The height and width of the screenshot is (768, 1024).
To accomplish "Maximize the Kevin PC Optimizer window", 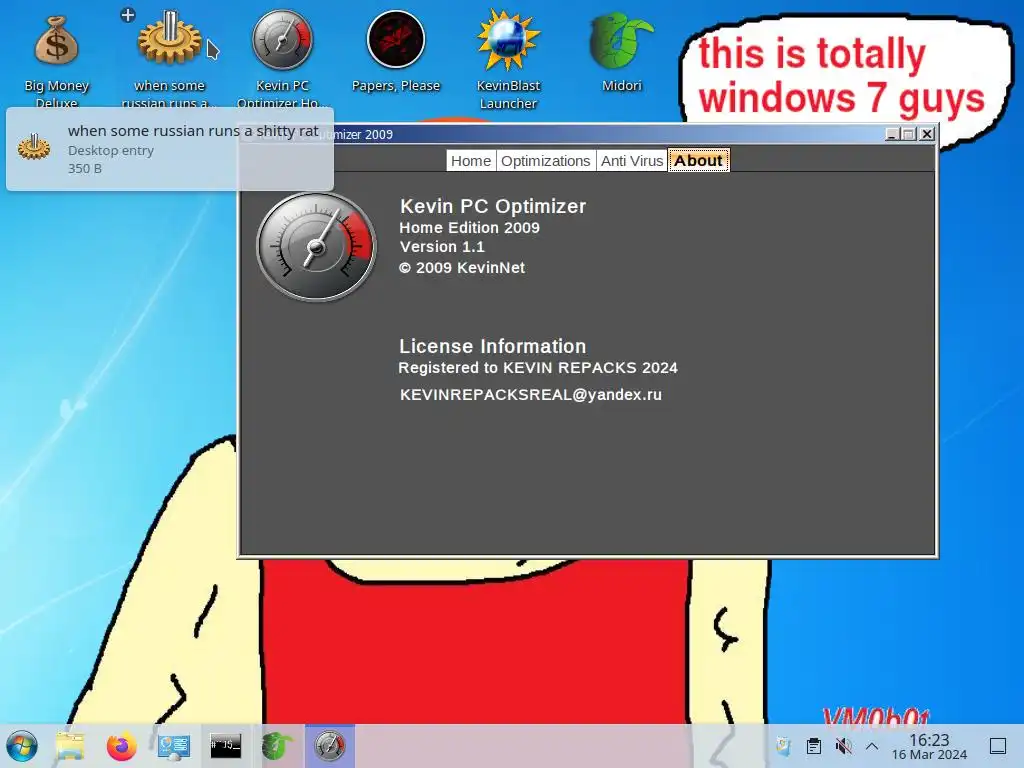I will (909, 134).
